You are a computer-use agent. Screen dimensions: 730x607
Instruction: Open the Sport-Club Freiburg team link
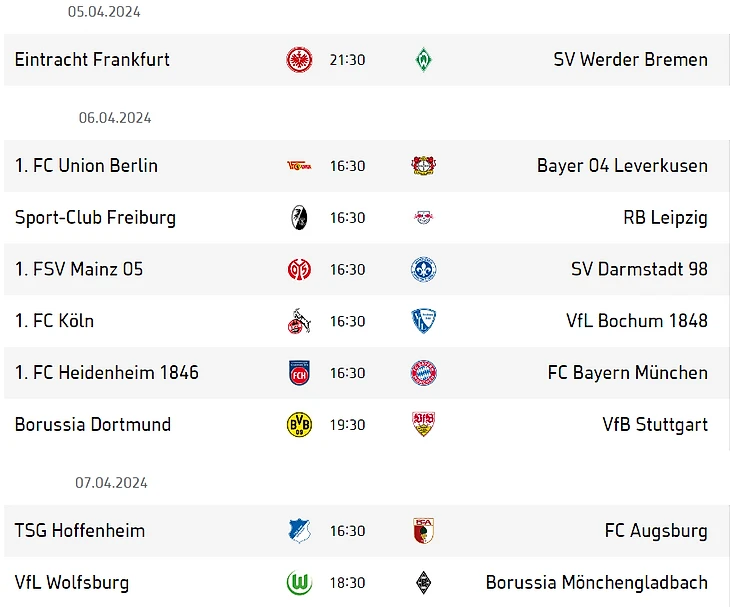pyautogui.click(x=95, y=218)
